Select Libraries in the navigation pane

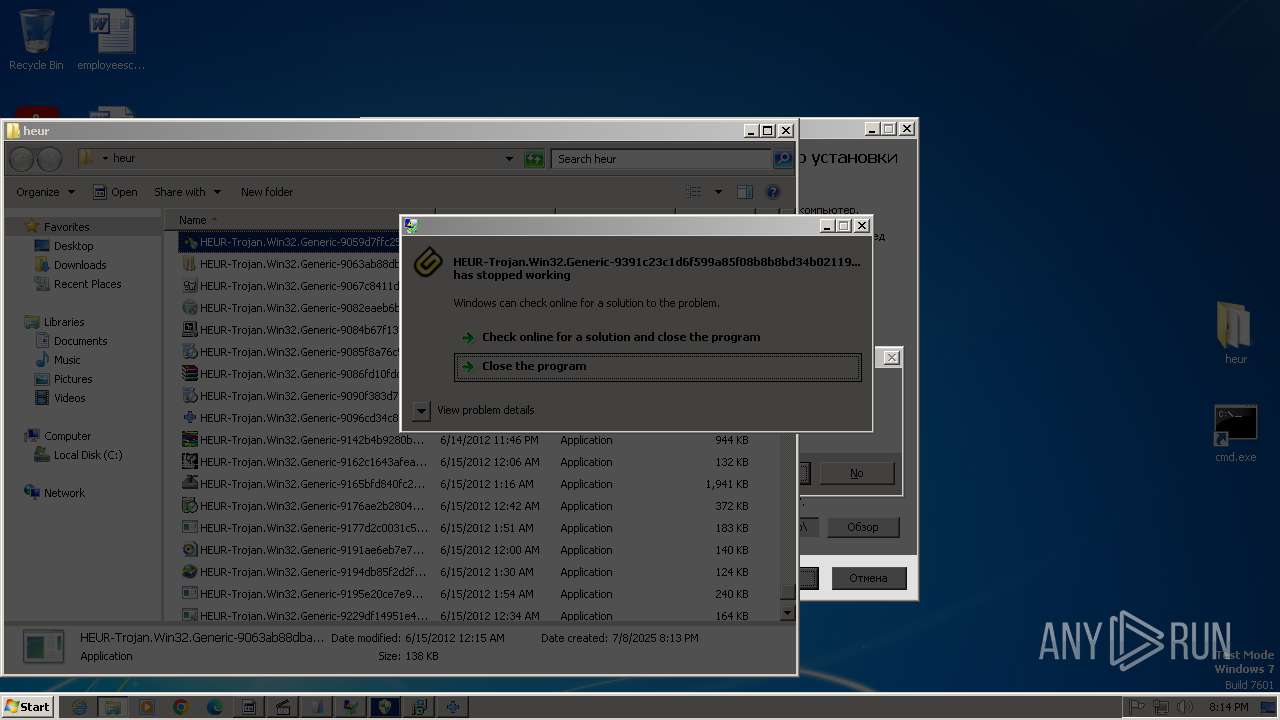pyautogui.click(x=64, y=322)
